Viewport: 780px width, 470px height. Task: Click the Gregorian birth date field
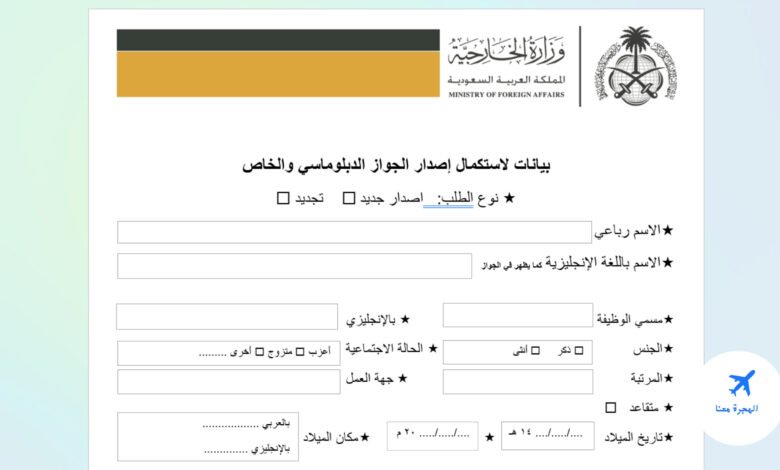point(433,436)
